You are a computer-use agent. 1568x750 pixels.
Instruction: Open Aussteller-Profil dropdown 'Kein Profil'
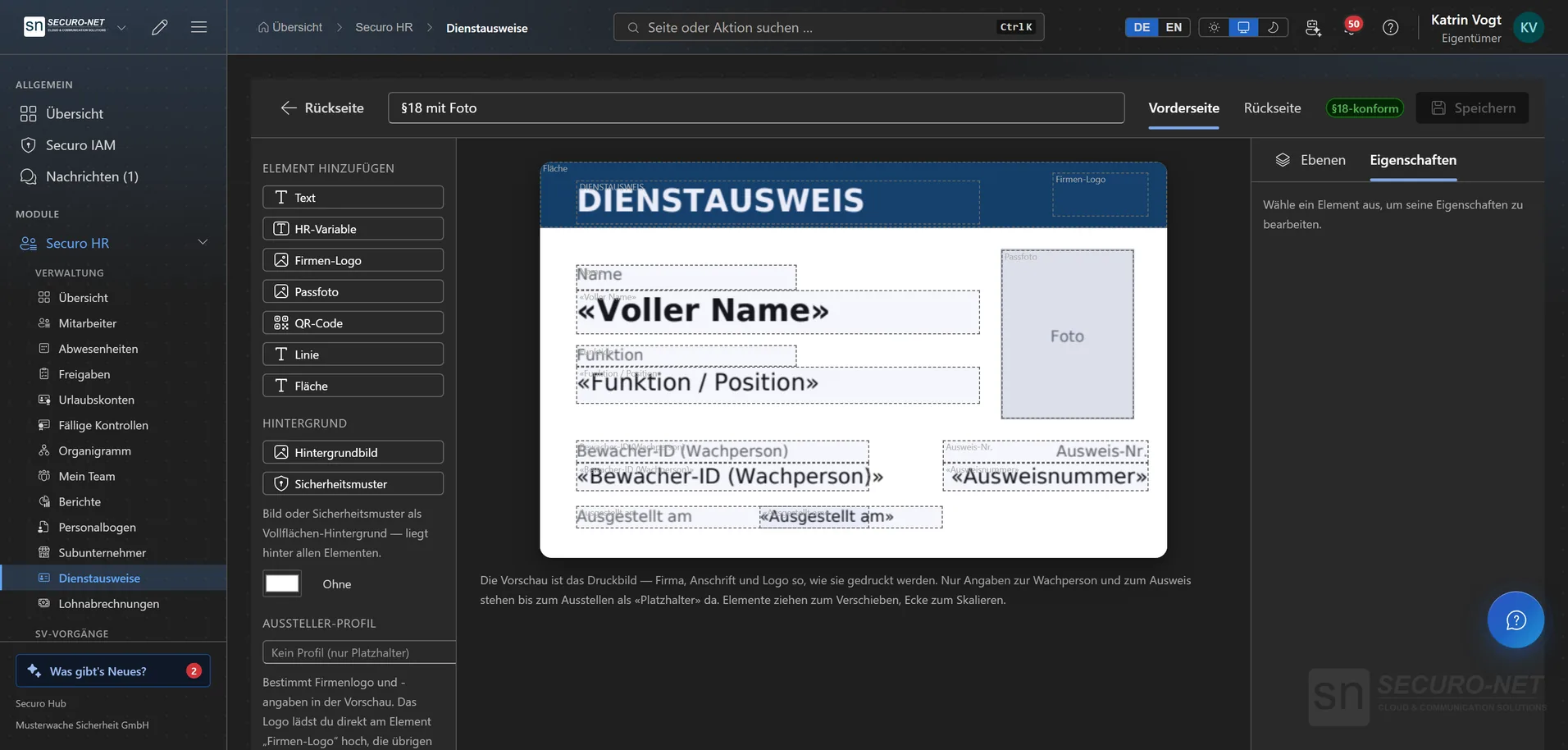(359, 652)
